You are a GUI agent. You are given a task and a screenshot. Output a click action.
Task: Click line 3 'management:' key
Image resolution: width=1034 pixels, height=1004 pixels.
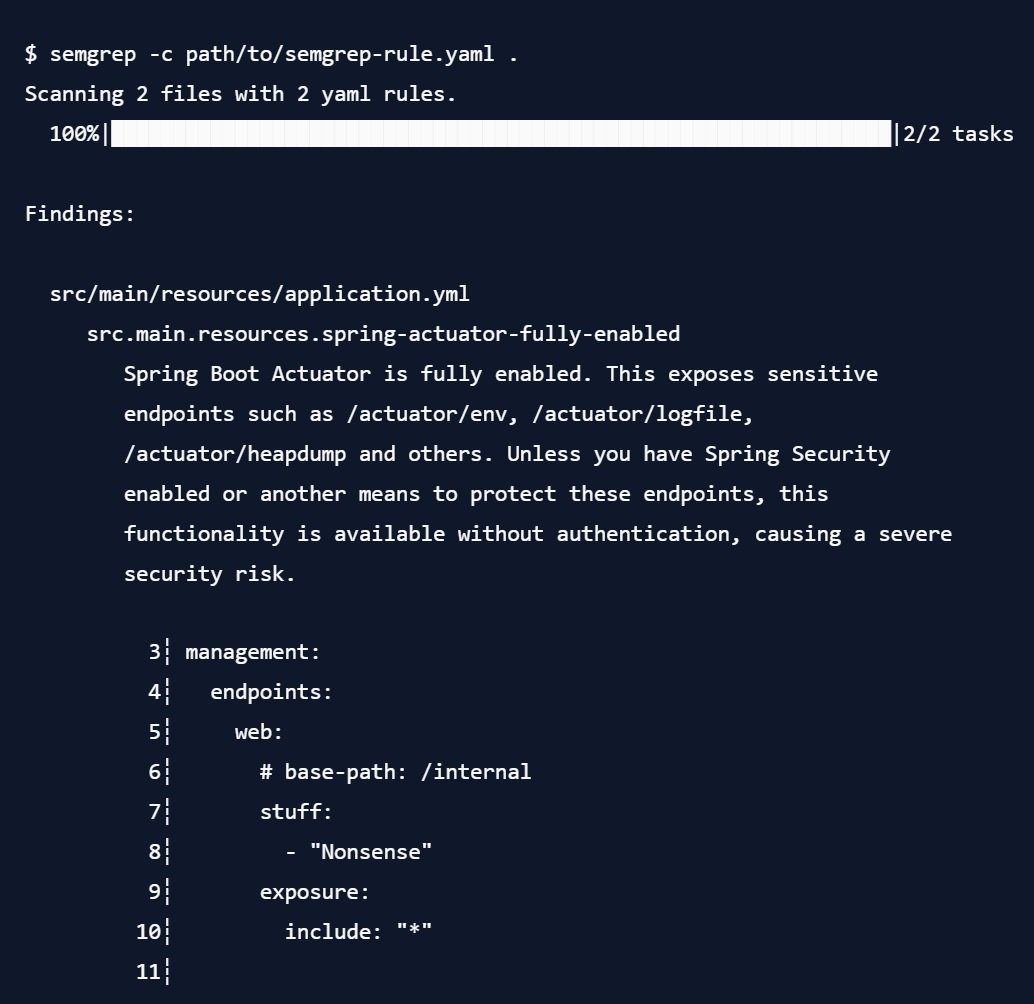tap(253, 652)
